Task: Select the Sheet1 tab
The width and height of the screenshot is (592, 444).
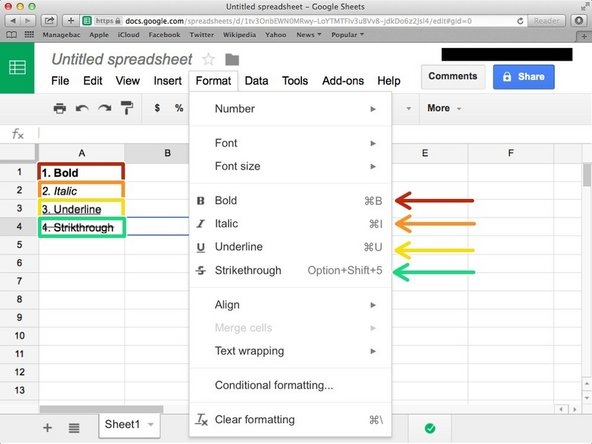Action: pyautogui.click(x=130, y=425)
